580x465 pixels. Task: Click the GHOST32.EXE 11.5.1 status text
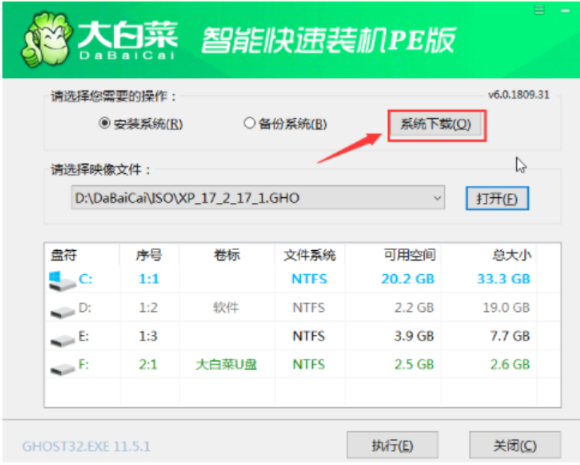(x=87, y=447)
